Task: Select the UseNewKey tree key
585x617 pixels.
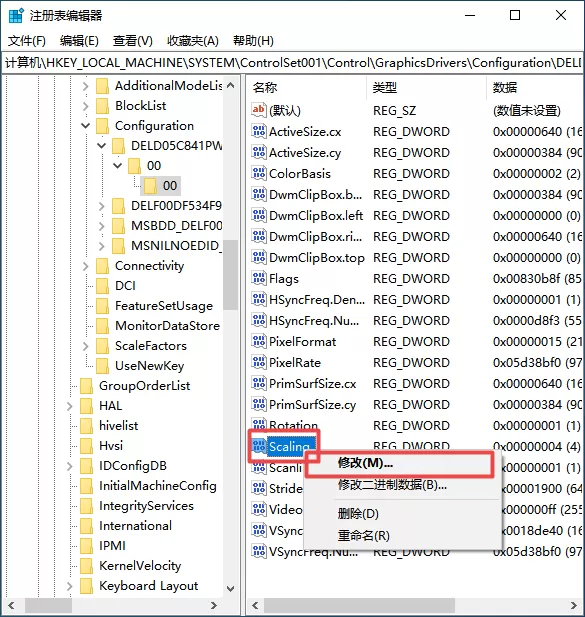Action: [149, 366]
